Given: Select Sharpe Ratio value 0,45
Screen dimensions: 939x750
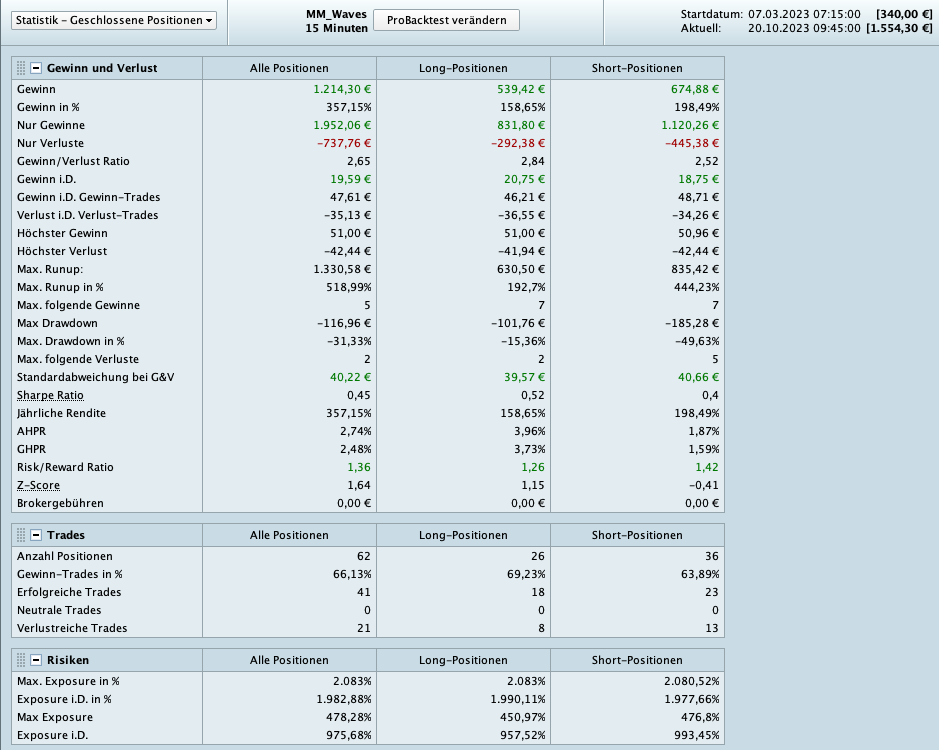Looking at the screenshot, I should [x=359, y=395].
